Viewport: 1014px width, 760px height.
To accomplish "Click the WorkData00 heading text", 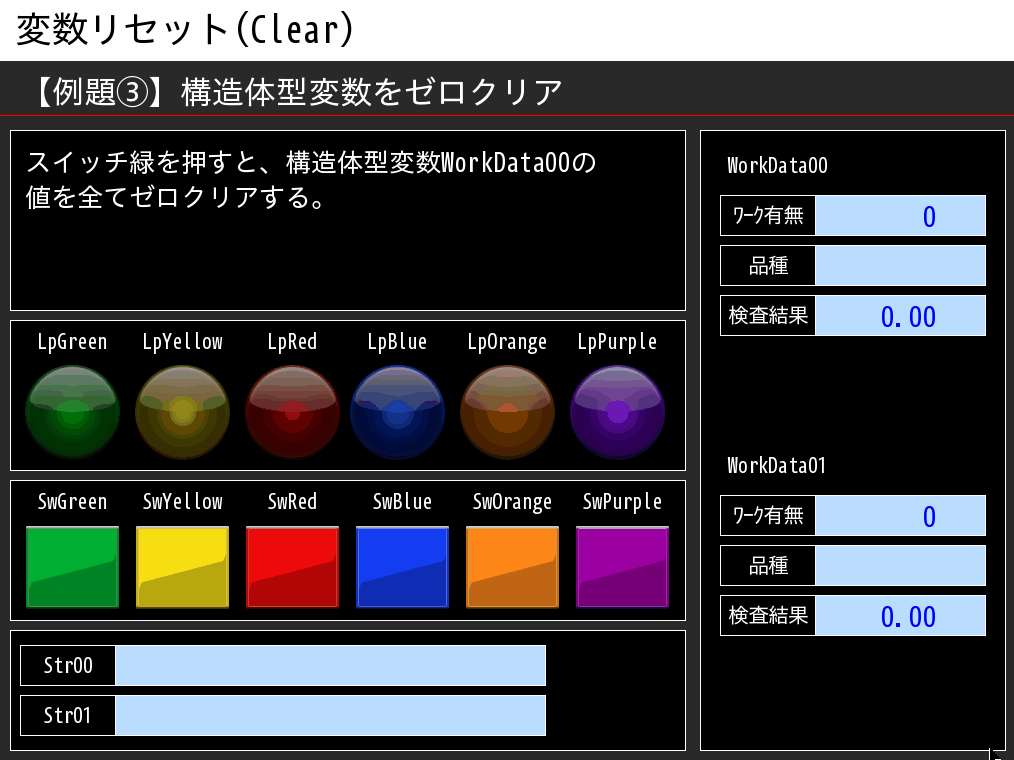I will pyautogui.click(x=777, y=166).
